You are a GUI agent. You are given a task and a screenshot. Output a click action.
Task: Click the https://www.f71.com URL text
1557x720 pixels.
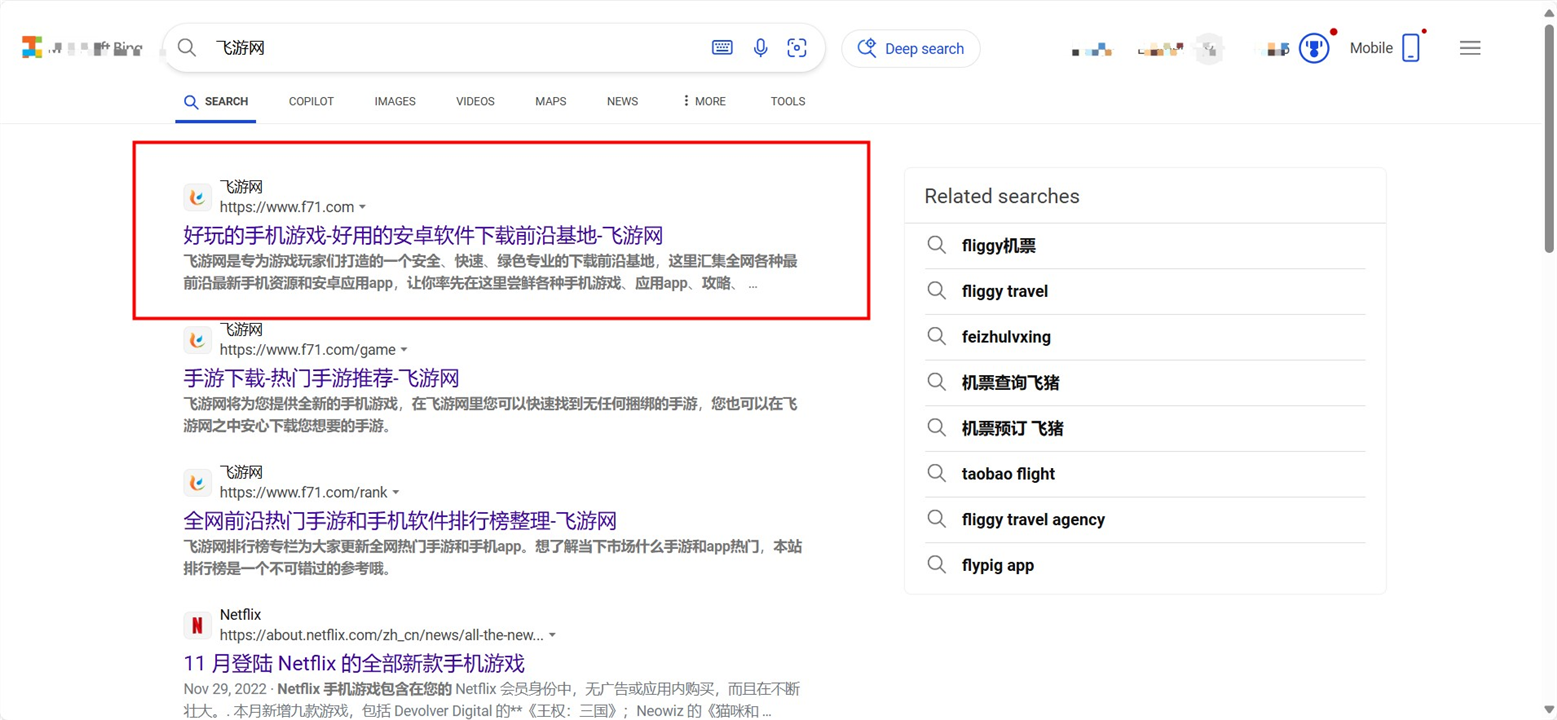[287, 207]
